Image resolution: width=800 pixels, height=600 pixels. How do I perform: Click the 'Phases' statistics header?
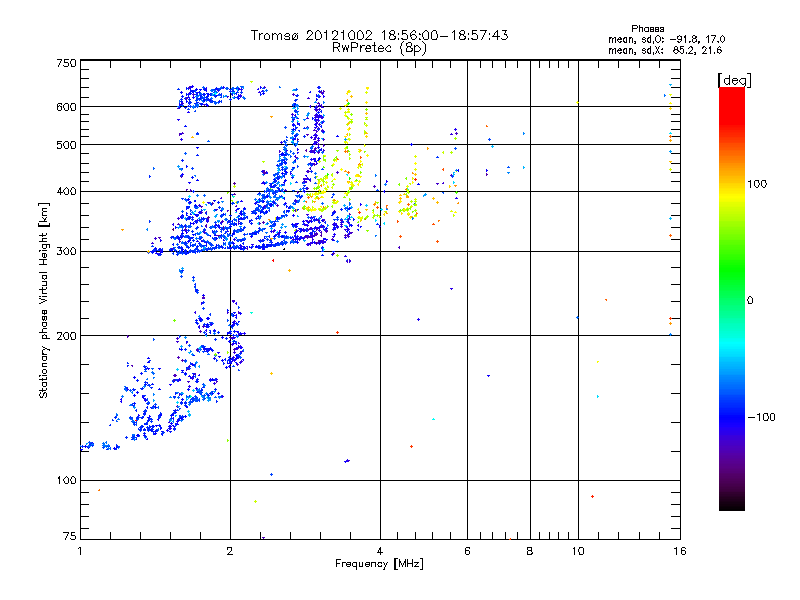(x=647, y=29)
